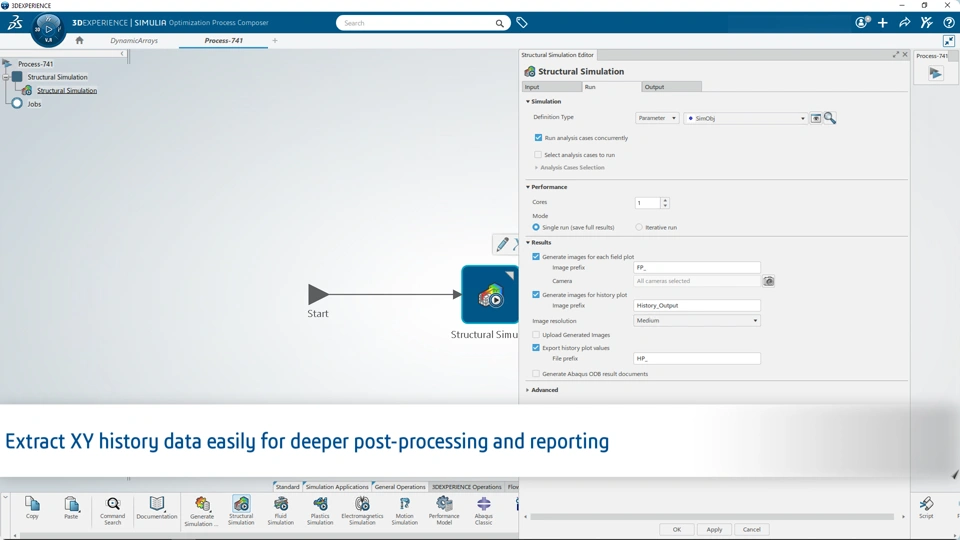Click the camera selection icon
The height and width of the screenshot is (540, 960).
[768, 281]
